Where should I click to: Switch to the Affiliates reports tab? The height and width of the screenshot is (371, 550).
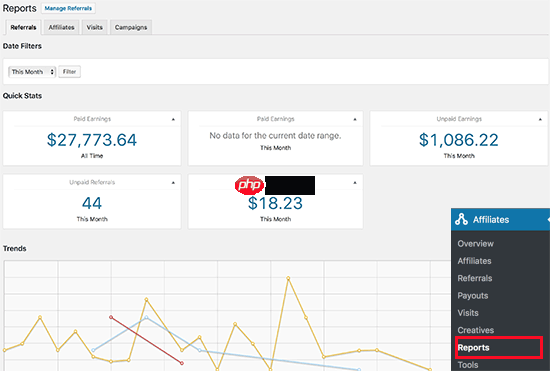coord(61,27)
